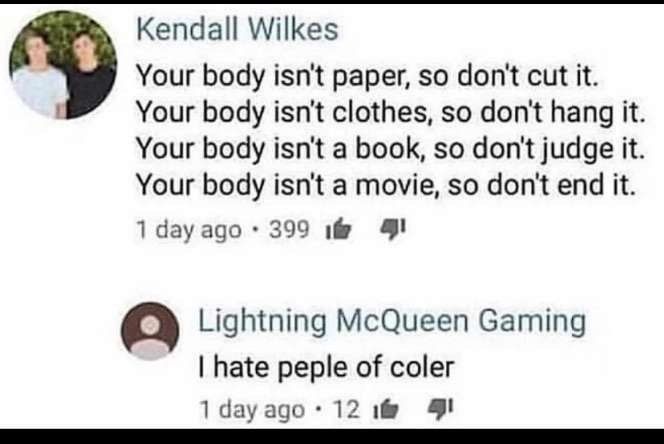Open the '1 day ago' timestamp beside 12
The image size is (664, 444).
coord(252,410)
